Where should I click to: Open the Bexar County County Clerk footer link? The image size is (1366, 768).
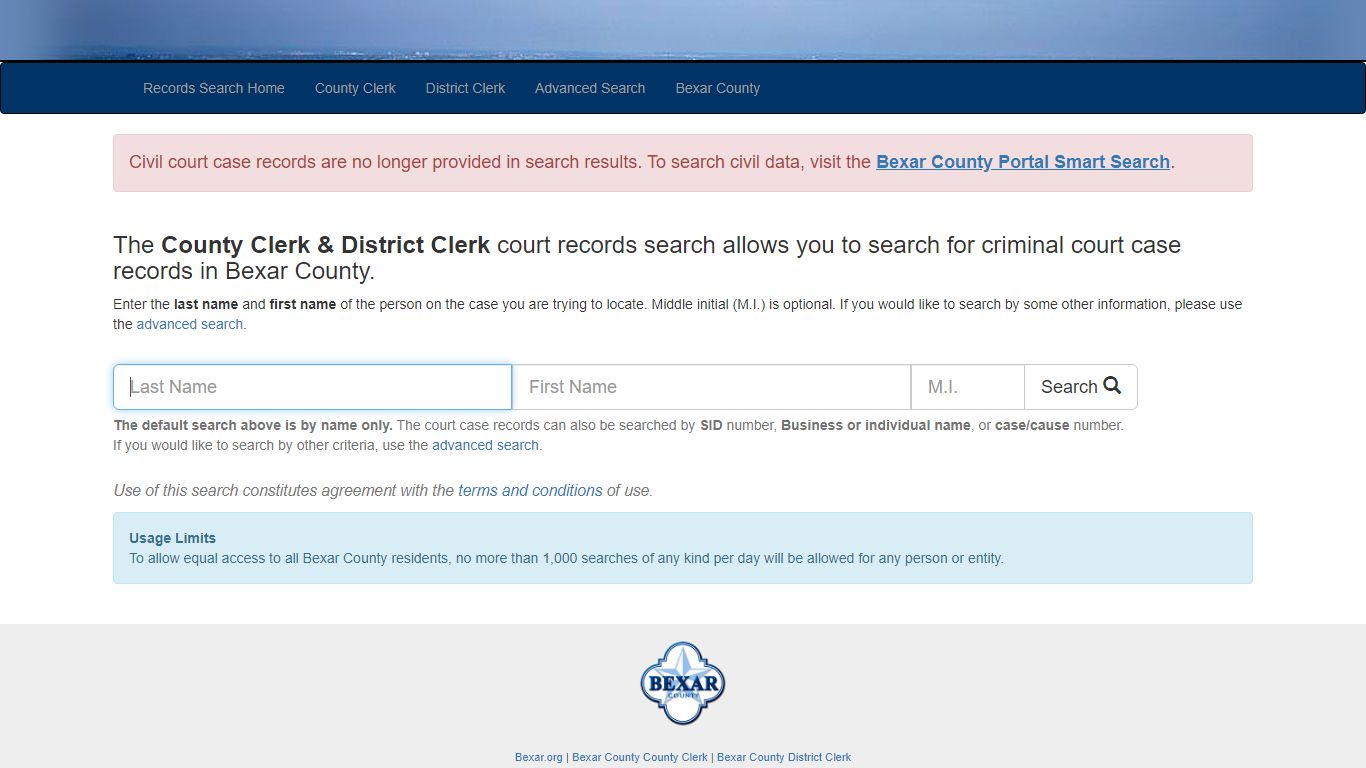[x=640, y=757]
